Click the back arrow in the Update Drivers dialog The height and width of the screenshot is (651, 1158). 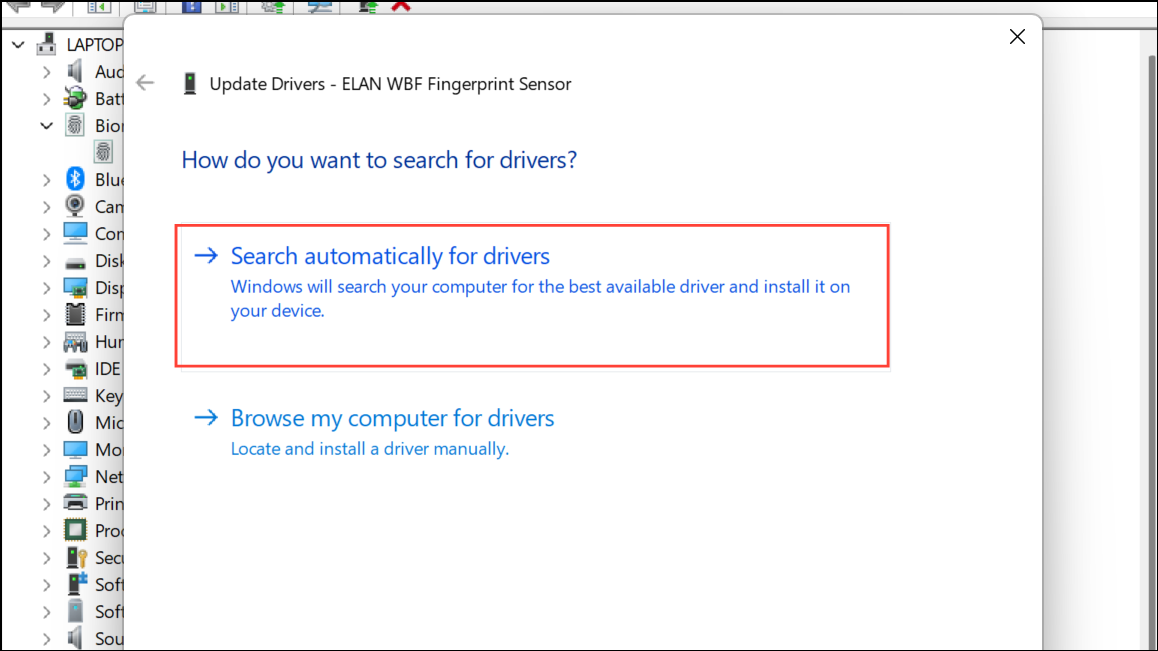click(x=145, y=83)
